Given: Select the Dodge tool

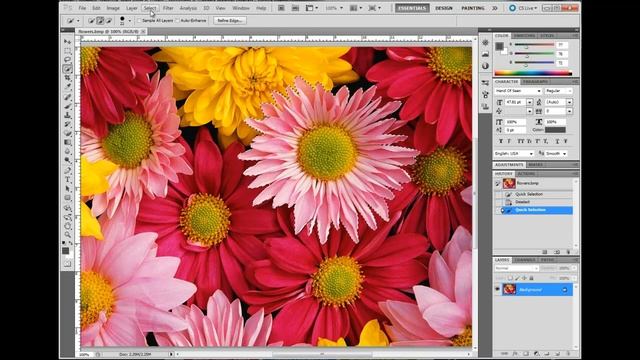Looking at the screenshot, I should (67, 160).
